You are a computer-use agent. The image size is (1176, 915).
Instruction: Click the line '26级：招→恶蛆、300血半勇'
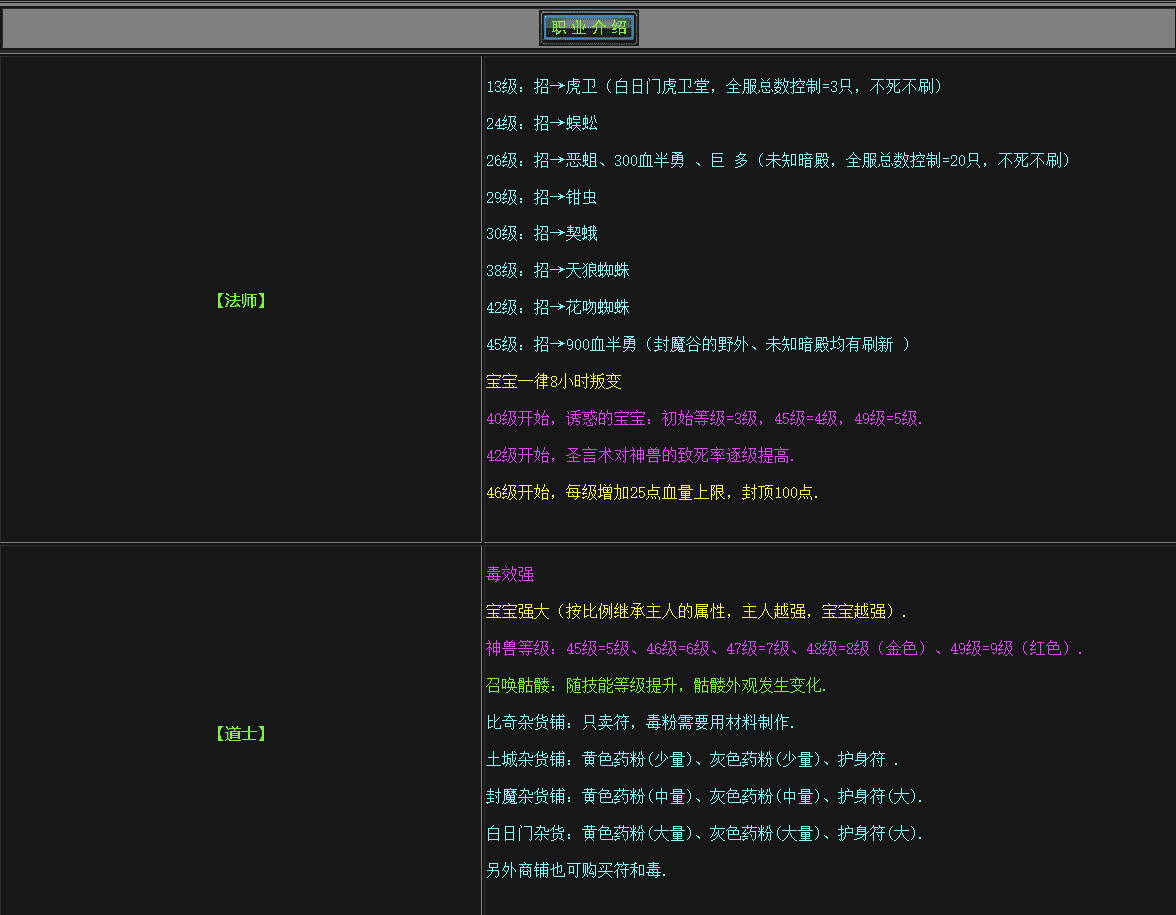point(778,160)
